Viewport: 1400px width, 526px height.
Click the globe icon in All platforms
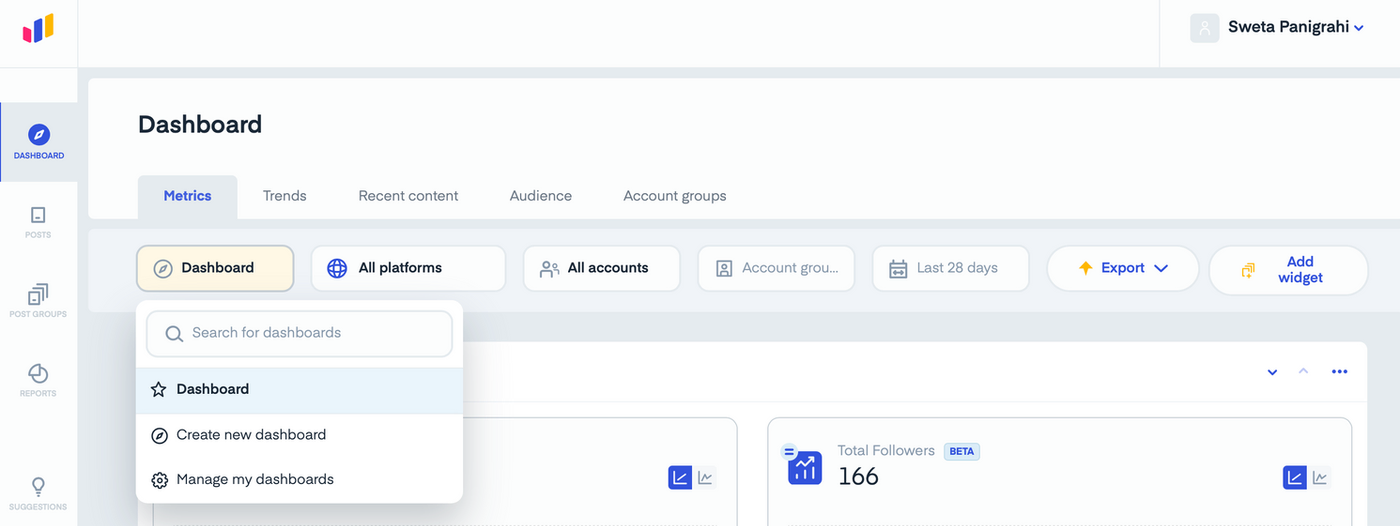pos(338,268)
